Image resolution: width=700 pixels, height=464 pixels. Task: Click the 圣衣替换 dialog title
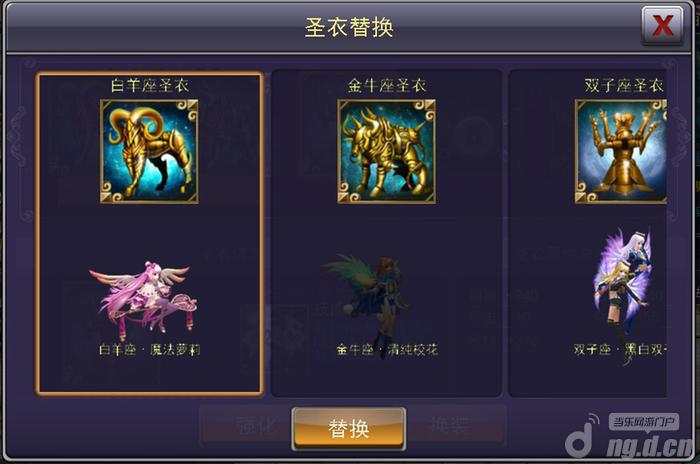pos(349,27)
